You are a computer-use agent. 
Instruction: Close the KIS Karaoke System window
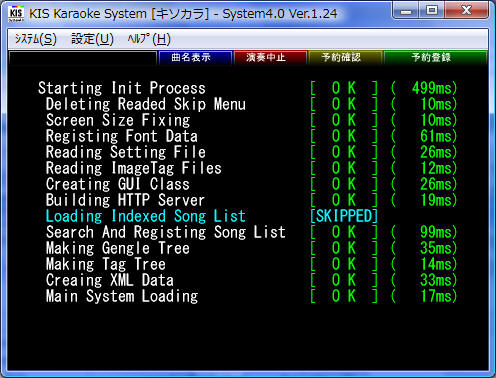tap(466, 11)
